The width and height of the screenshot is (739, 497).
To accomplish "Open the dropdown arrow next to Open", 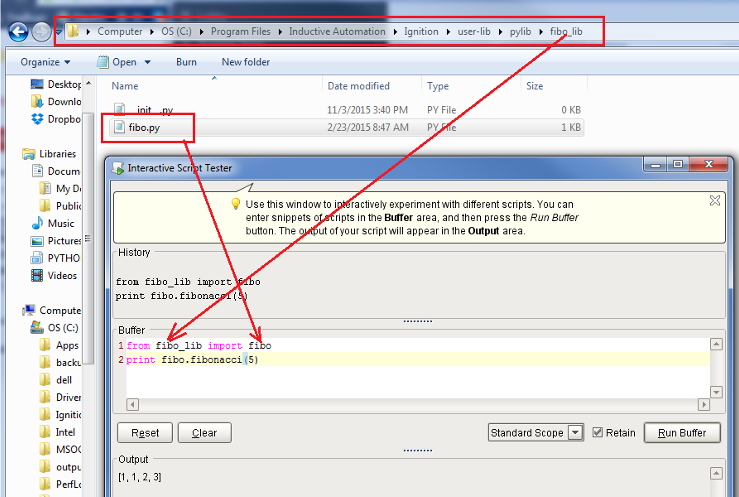I will [x=148, y=62].
